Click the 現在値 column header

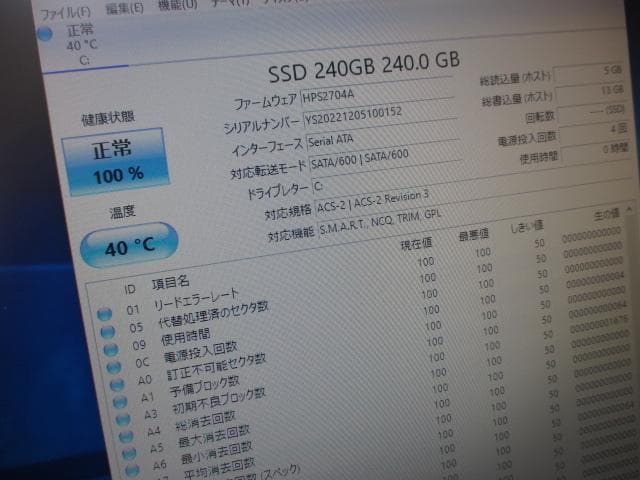coord(416,244)
